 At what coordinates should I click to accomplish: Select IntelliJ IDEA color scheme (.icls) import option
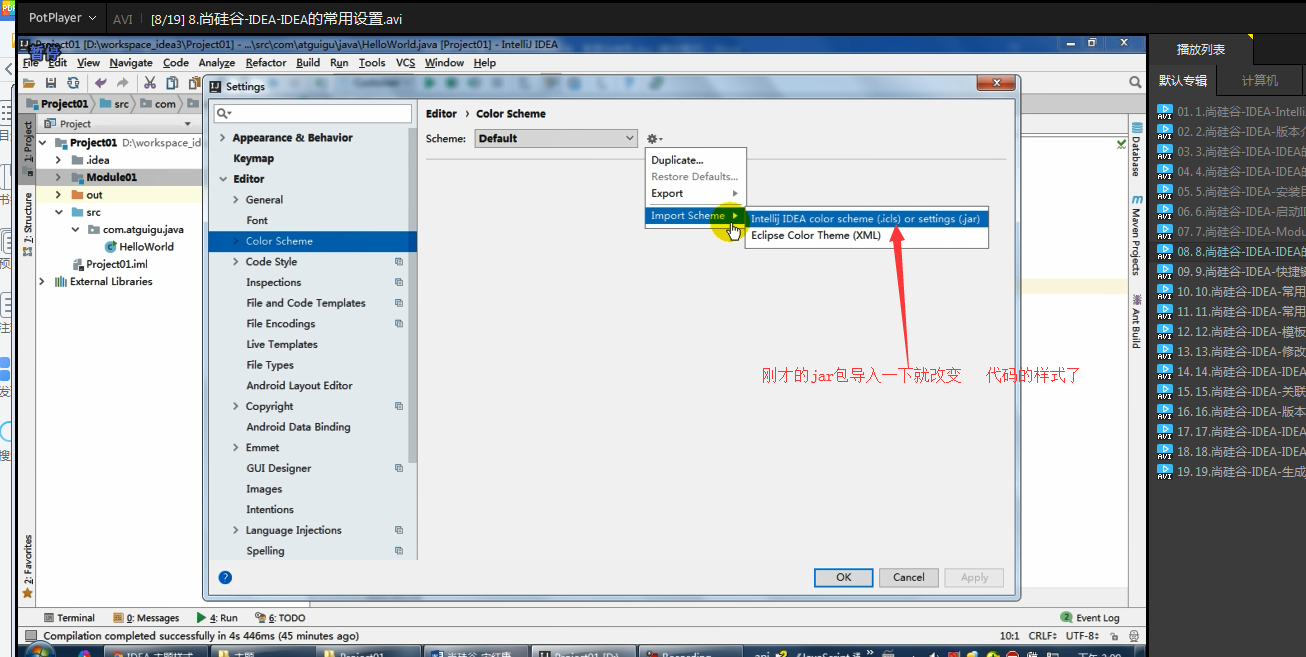coord(866,218)
